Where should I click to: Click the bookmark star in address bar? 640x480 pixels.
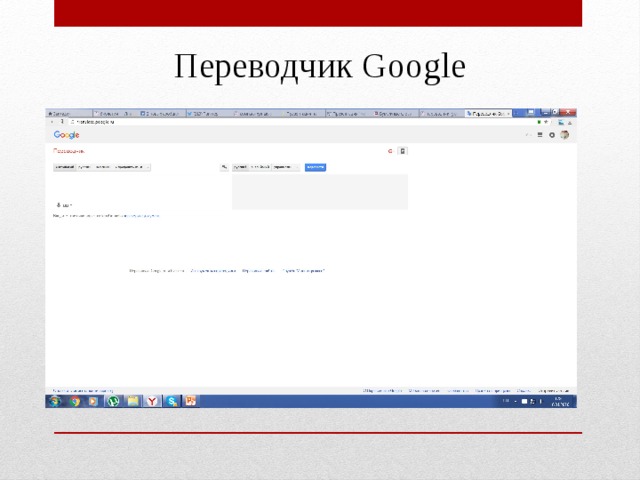pos(546,122)
